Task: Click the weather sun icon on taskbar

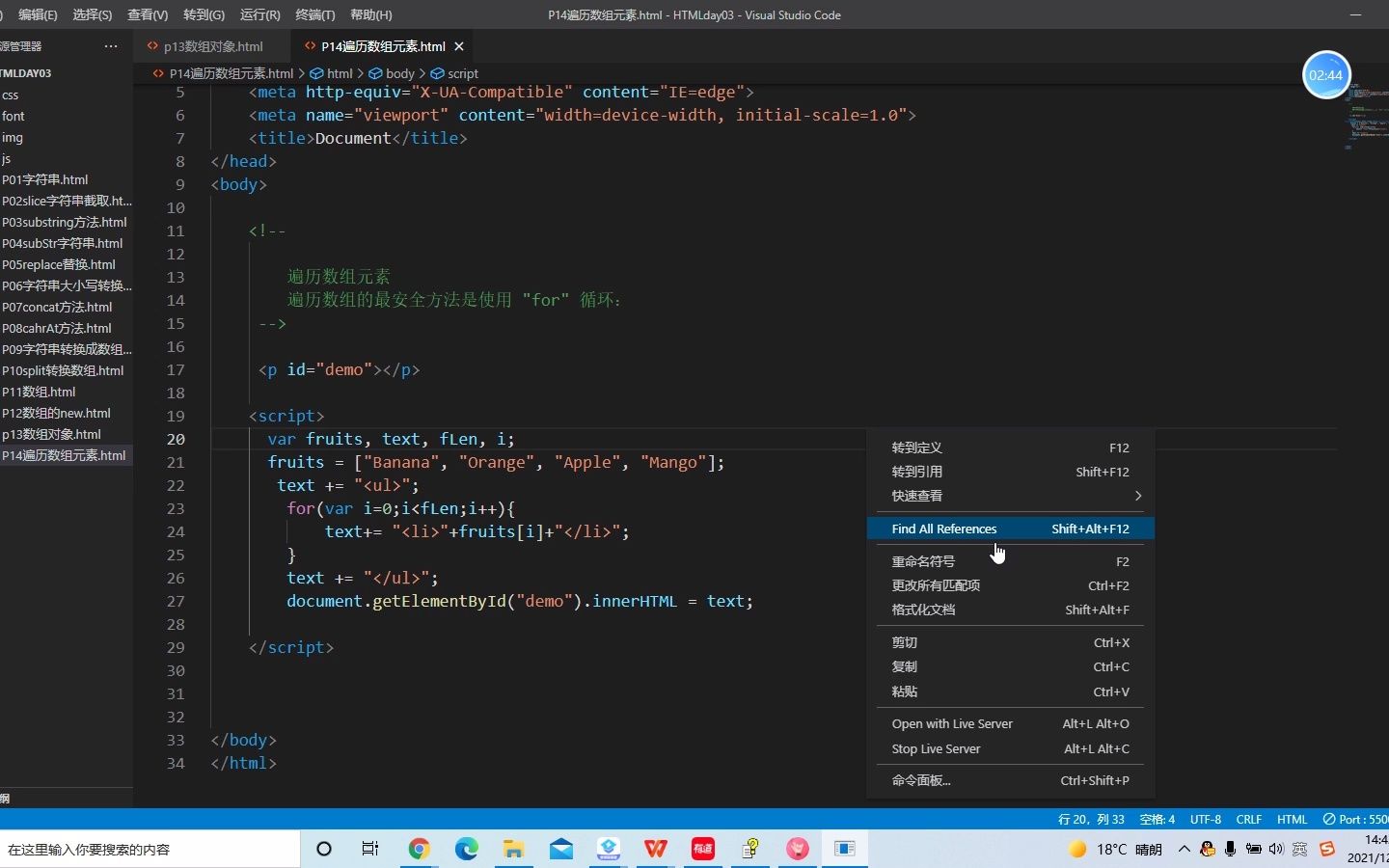Action: coord(1077,849)
